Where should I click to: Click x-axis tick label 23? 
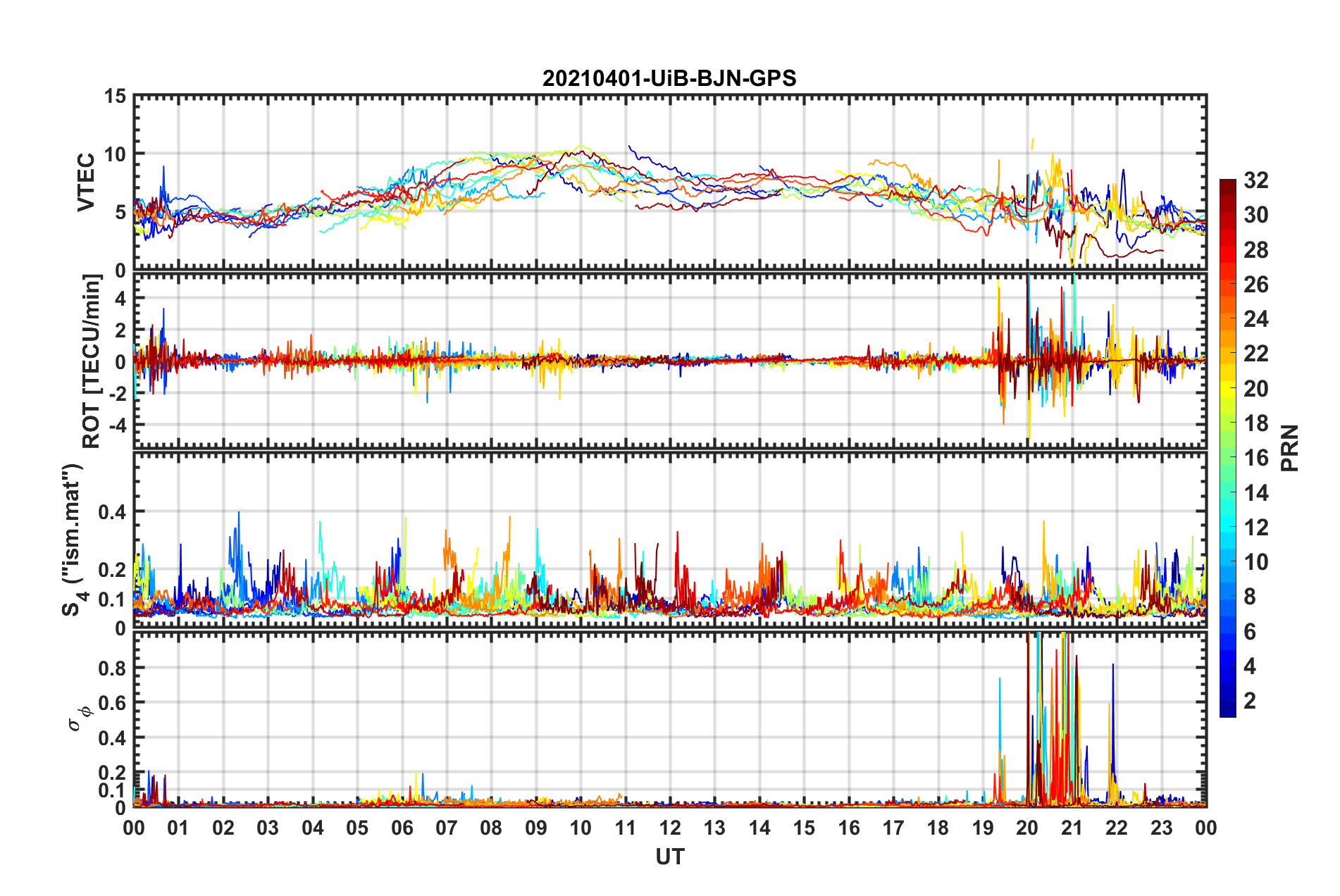tap(1161, 828)
